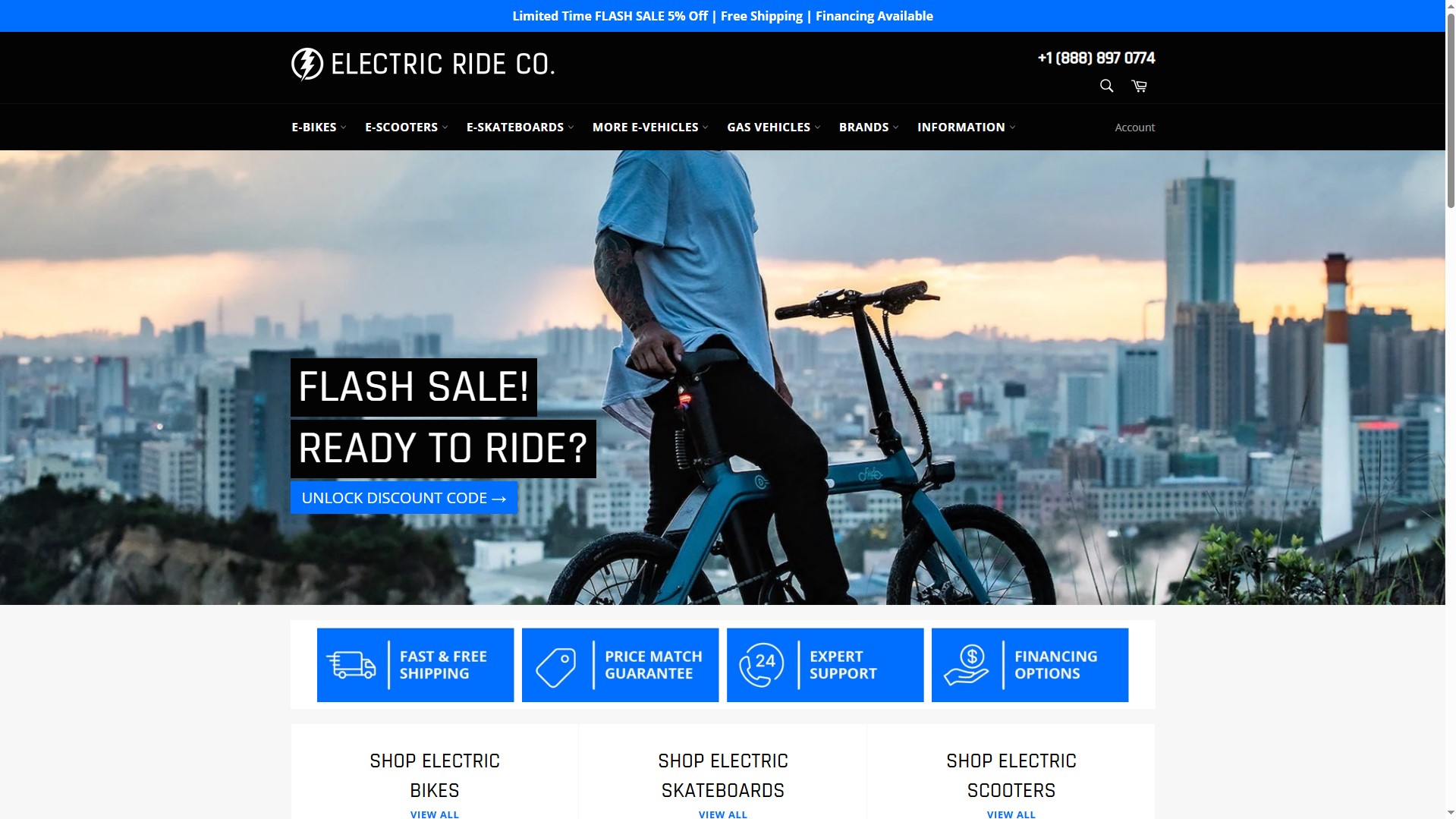Viewport: 1456px width, 819px height.
Task: Select the Price Match Guarantee tag banner
Action: 620,665
